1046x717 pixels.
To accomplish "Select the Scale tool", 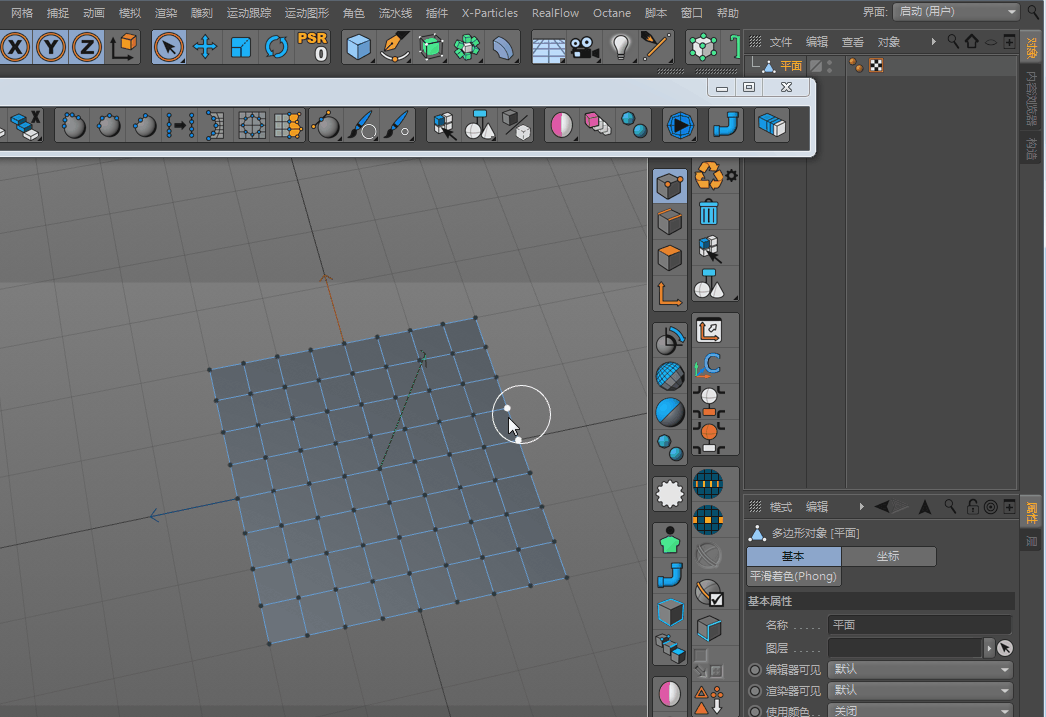I will (x=241, y=47).
